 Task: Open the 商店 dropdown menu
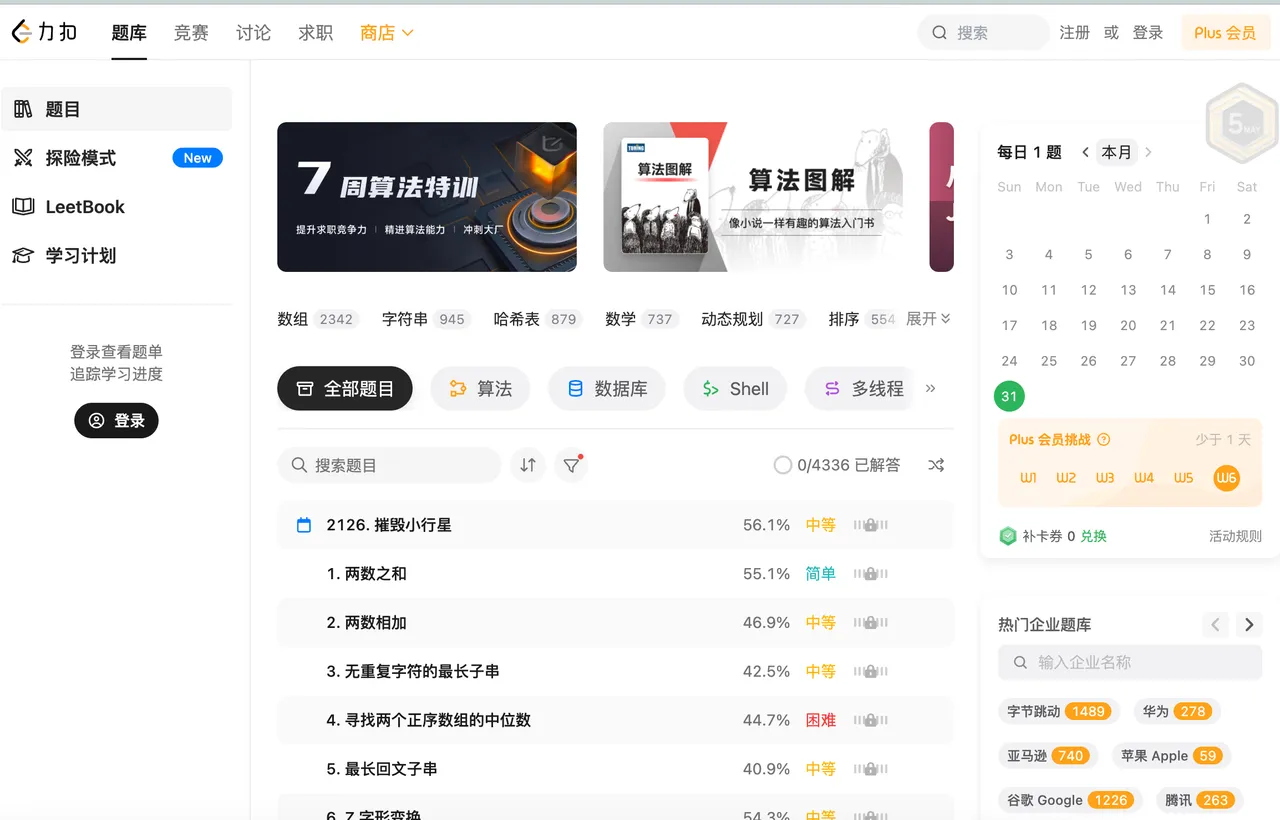(x=387, y=33)
